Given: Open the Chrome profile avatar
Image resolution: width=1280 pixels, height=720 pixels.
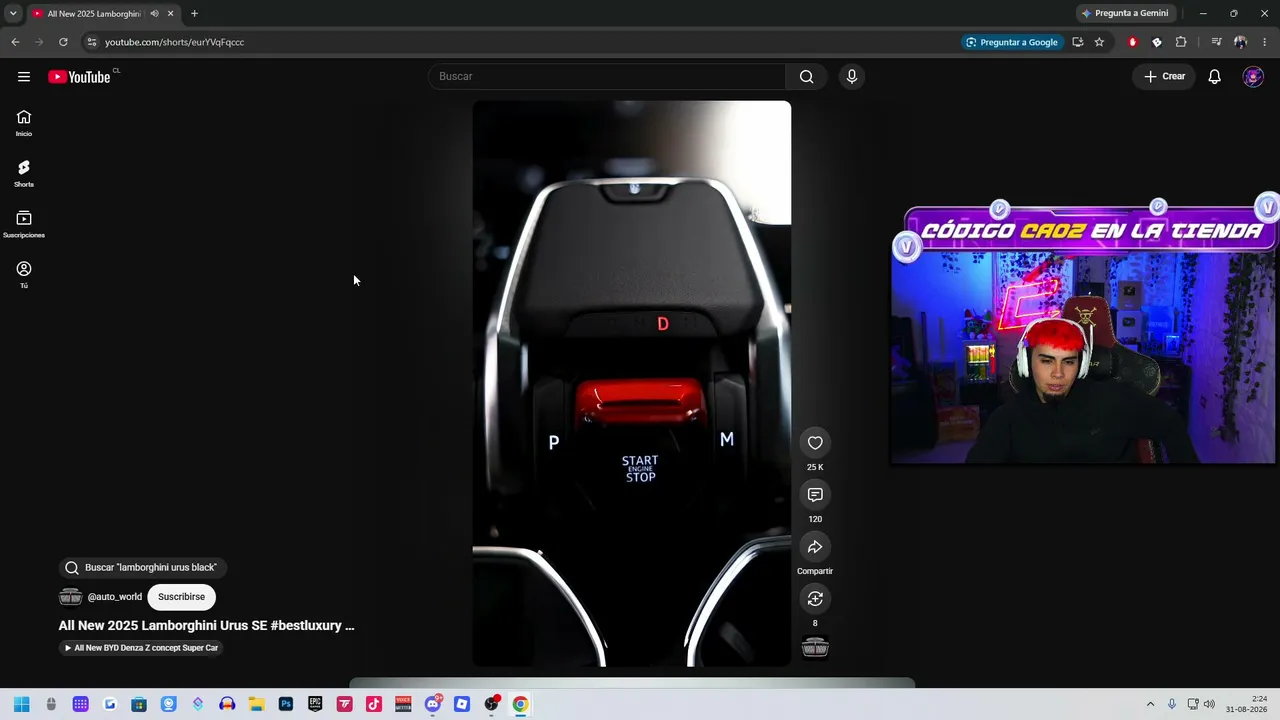Looking at the screenshot, I should coord(1240,42).
